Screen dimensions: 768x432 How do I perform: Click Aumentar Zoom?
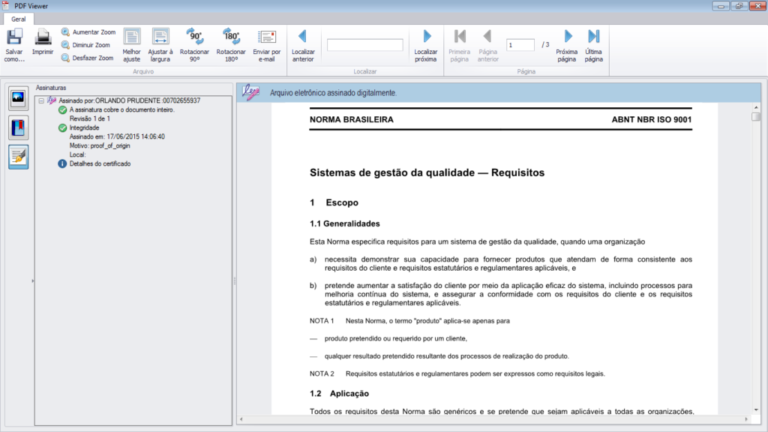coord(87,32)
